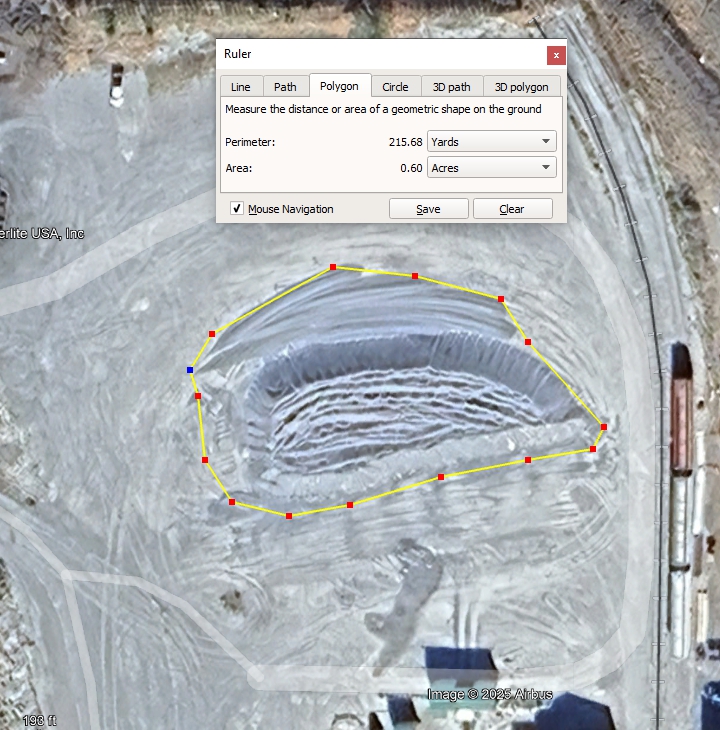Switch to the Line tab
Screen dimensions: 720x730
(x=240, y=87)
